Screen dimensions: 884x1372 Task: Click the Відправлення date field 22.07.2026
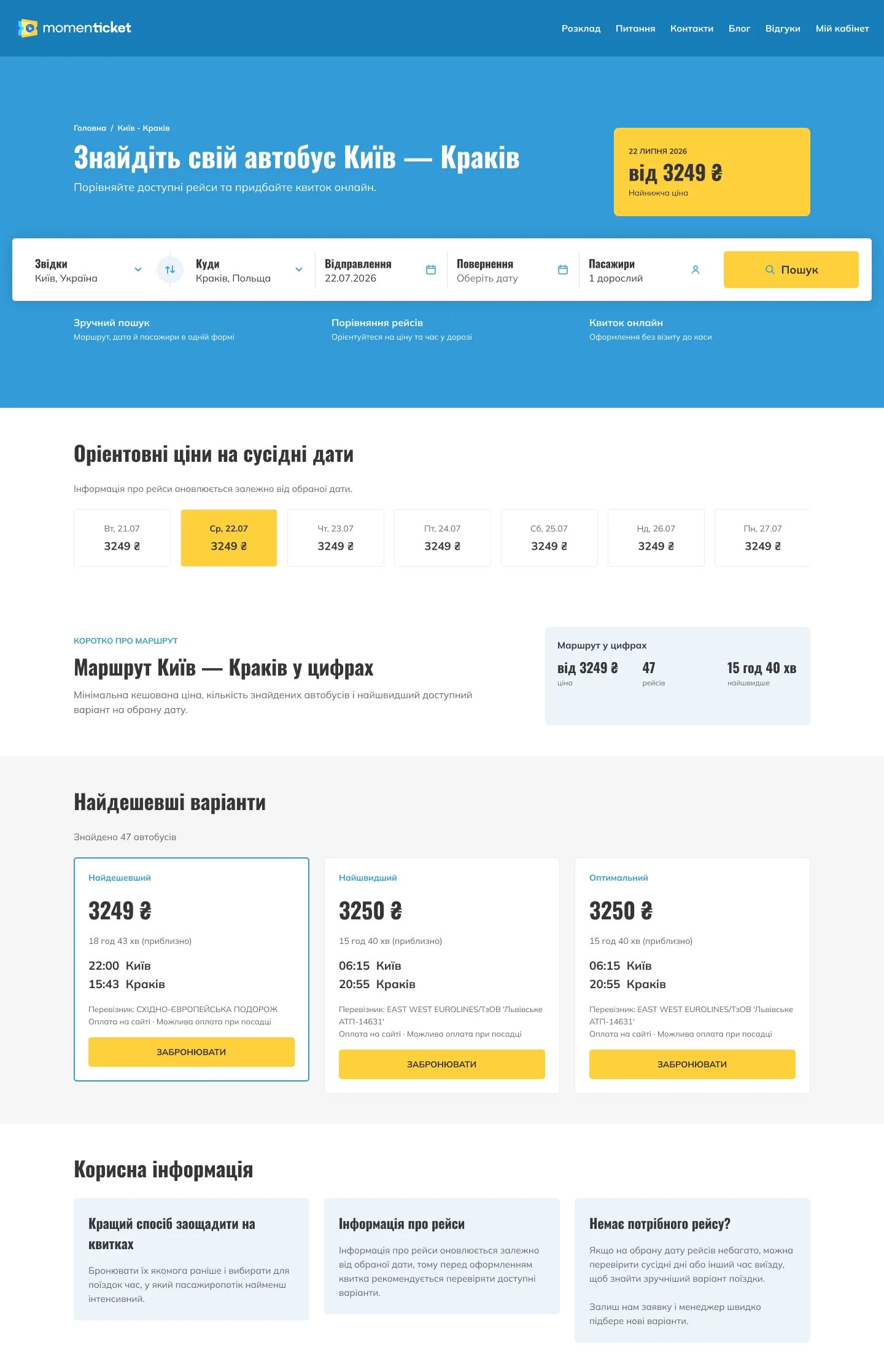[381, 270]
